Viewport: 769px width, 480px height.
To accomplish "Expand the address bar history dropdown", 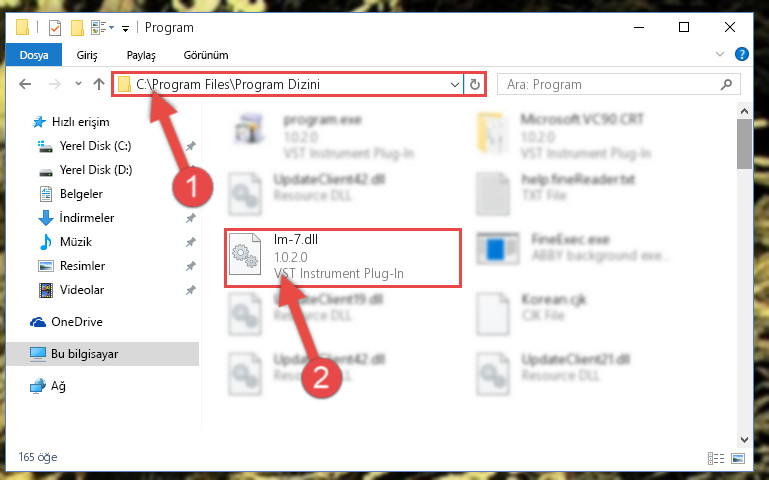I will [455, 84].
